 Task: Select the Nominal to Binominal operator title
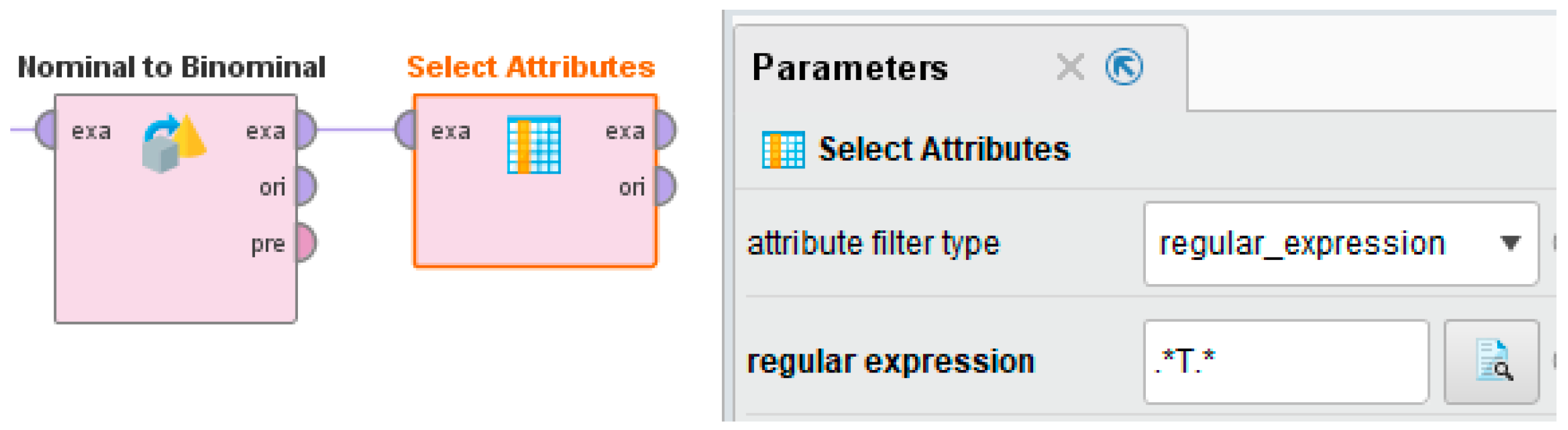[171, 67]
